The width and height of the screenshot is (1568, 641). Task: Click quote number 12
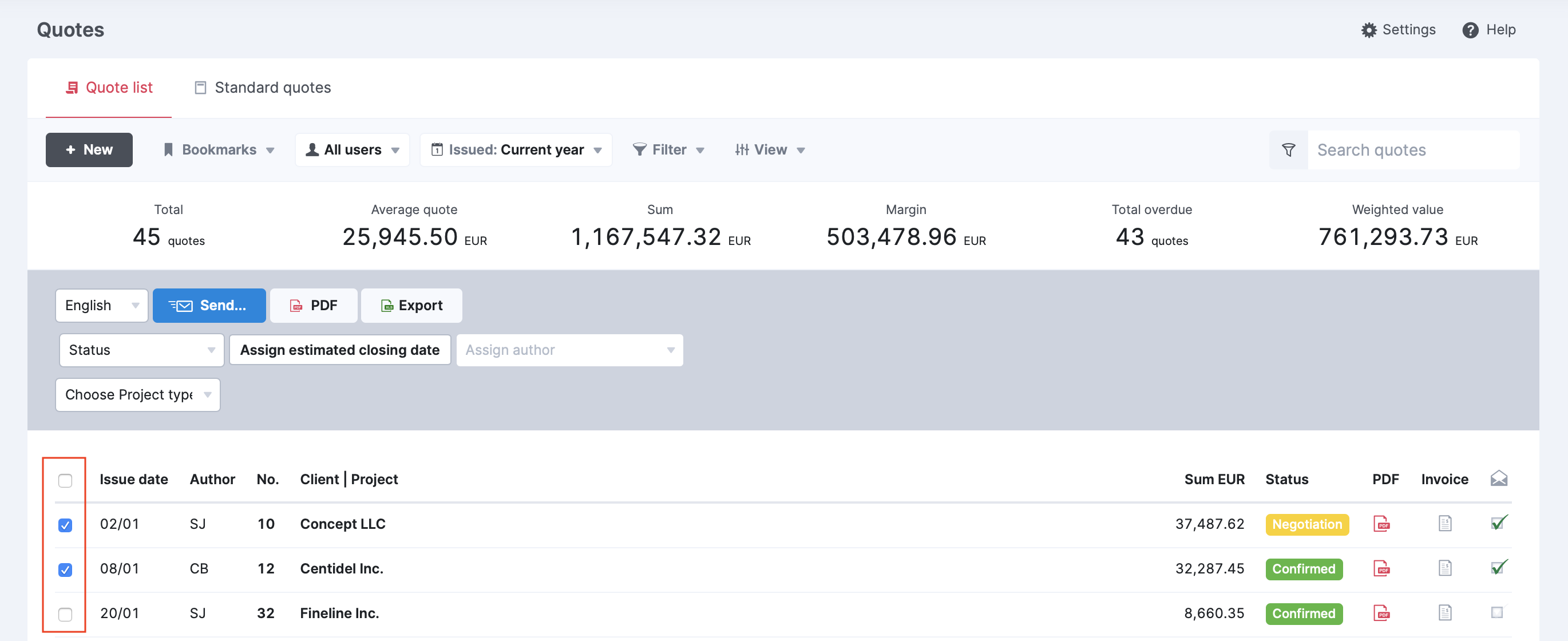point(266,568)
